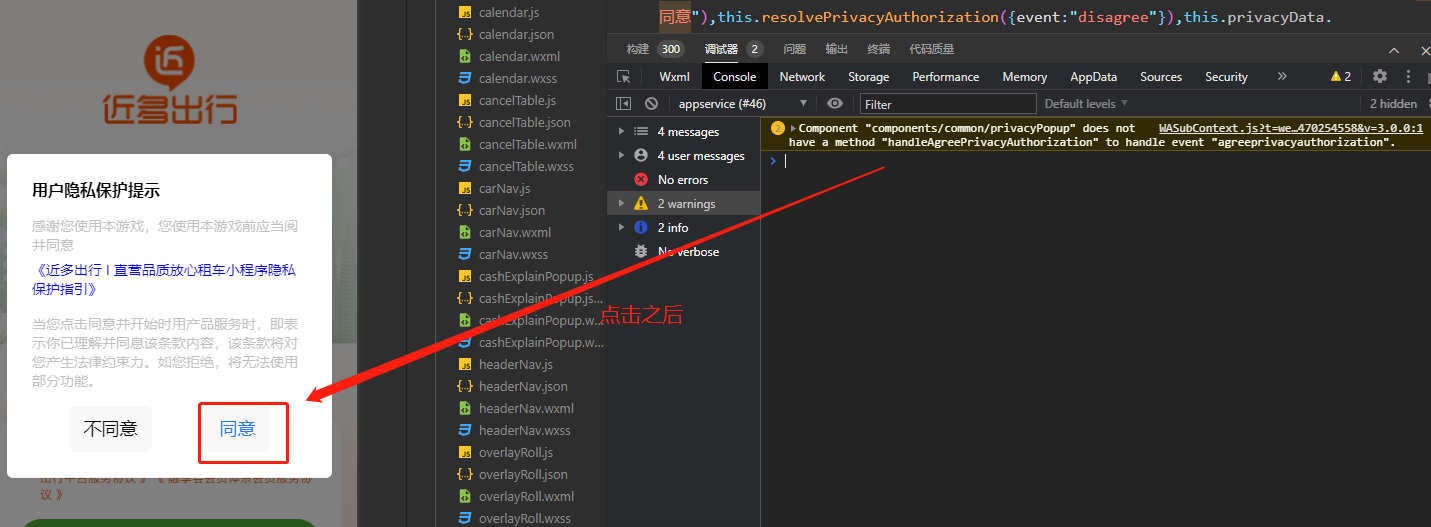The height and width of the screenshot is (527, 1431).
Task: Open the 终端 panel tab
Action: click(x=879, y=49)
